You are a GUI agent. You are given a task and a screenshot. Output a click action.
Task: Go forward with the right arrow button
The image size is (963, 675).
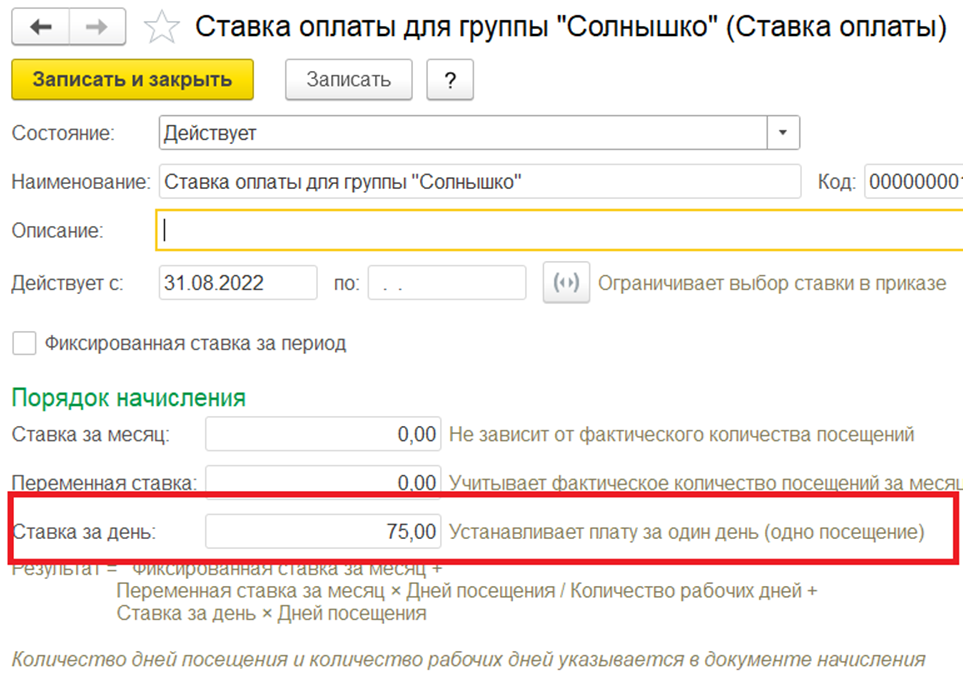coord(98,27)
